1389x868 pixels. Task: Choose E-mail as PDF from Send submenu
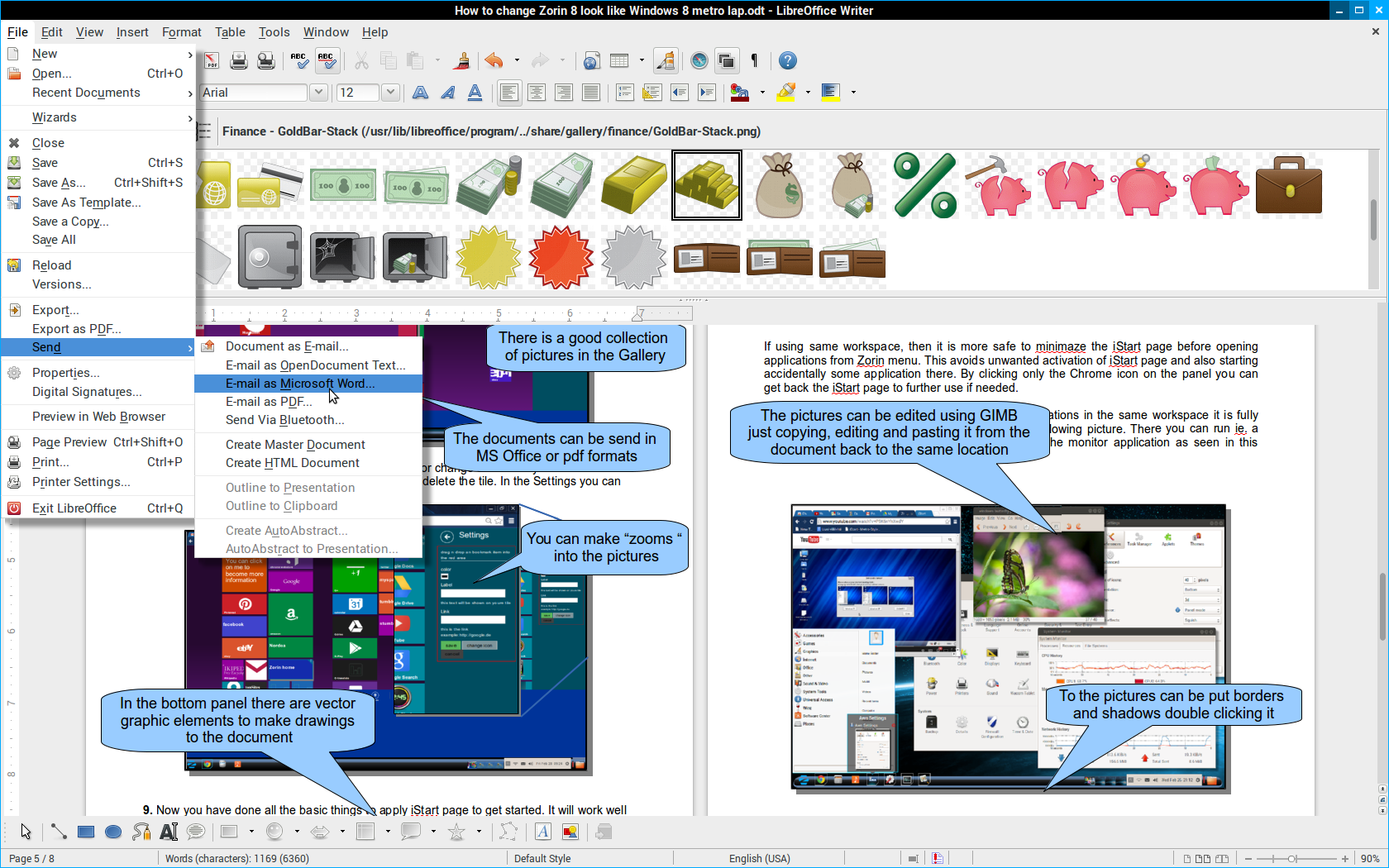[x=269, y=402]
